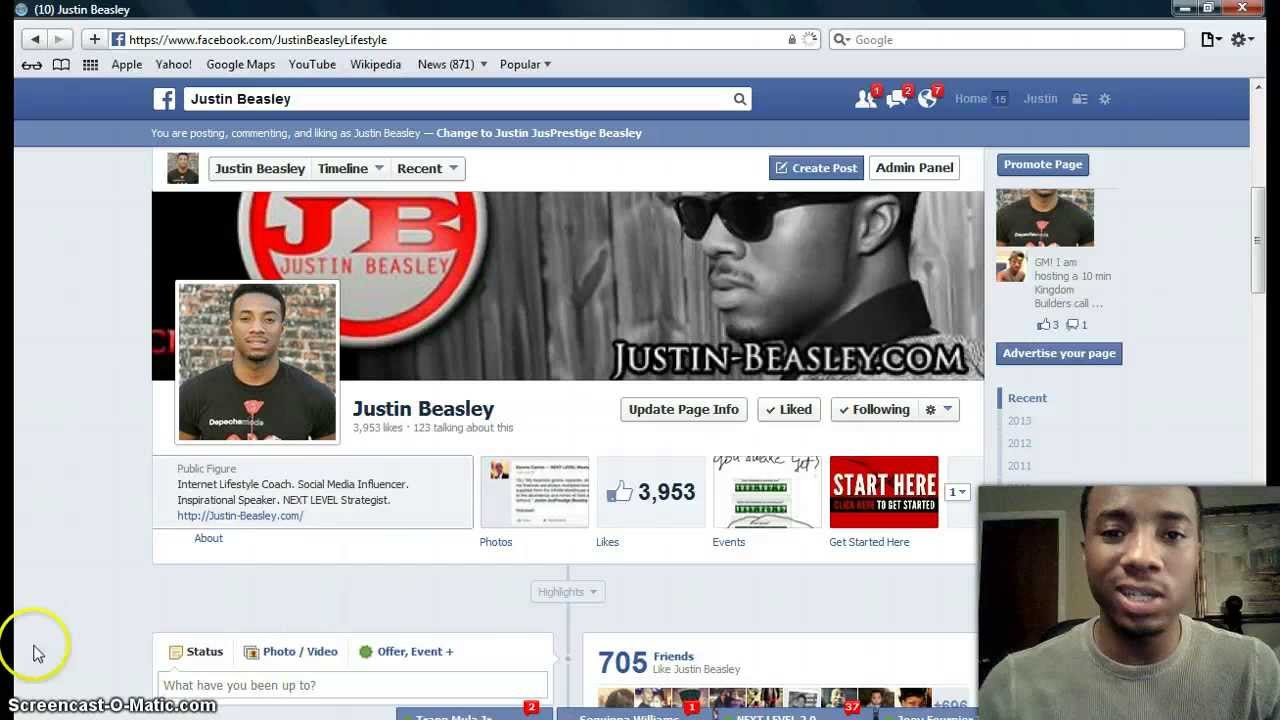
Task: Click comment icon on sidebar post
Action: [1072, 324]
